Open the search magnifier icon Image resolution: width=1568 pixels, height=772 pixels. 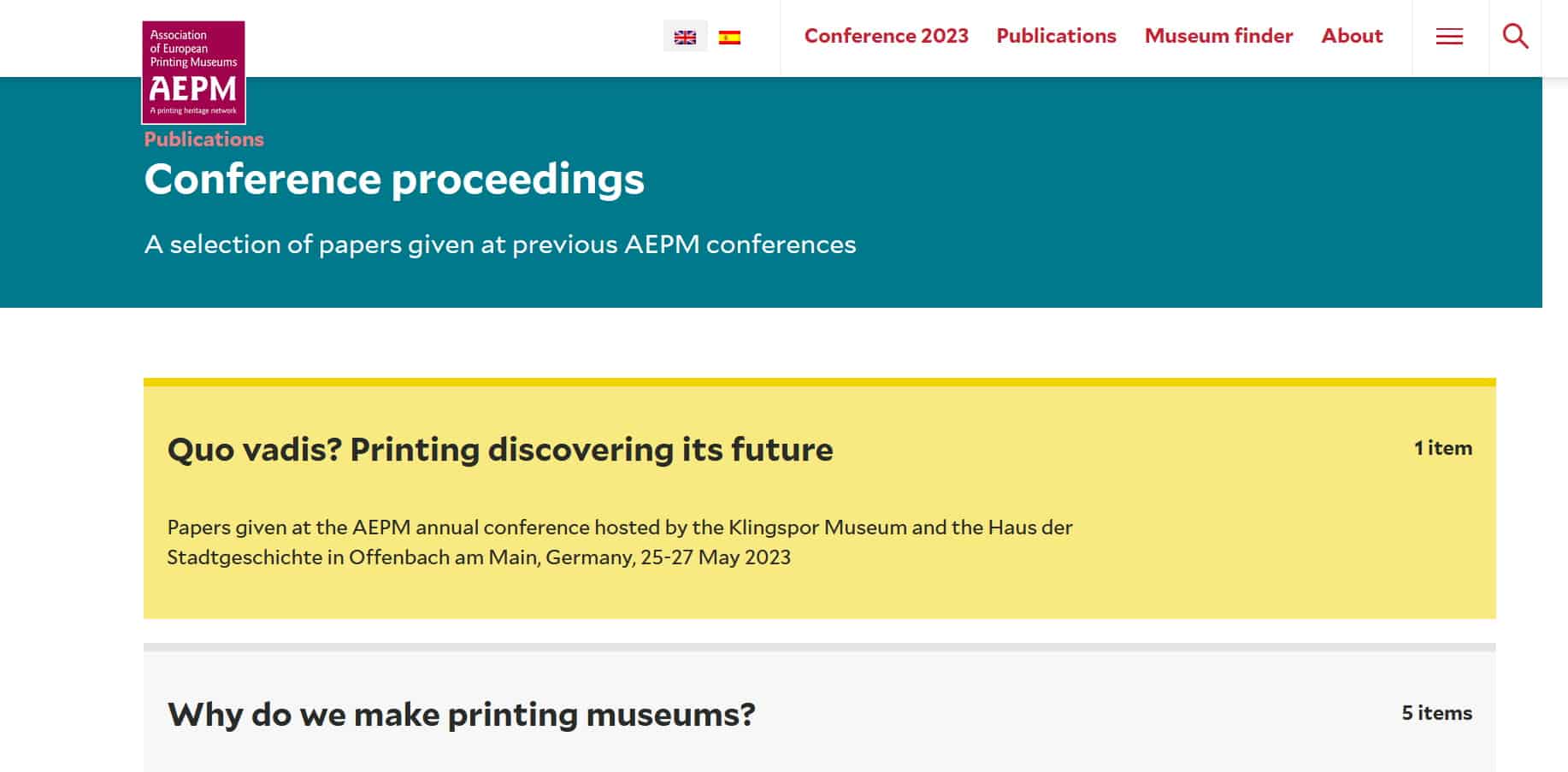pos(1515,36)
